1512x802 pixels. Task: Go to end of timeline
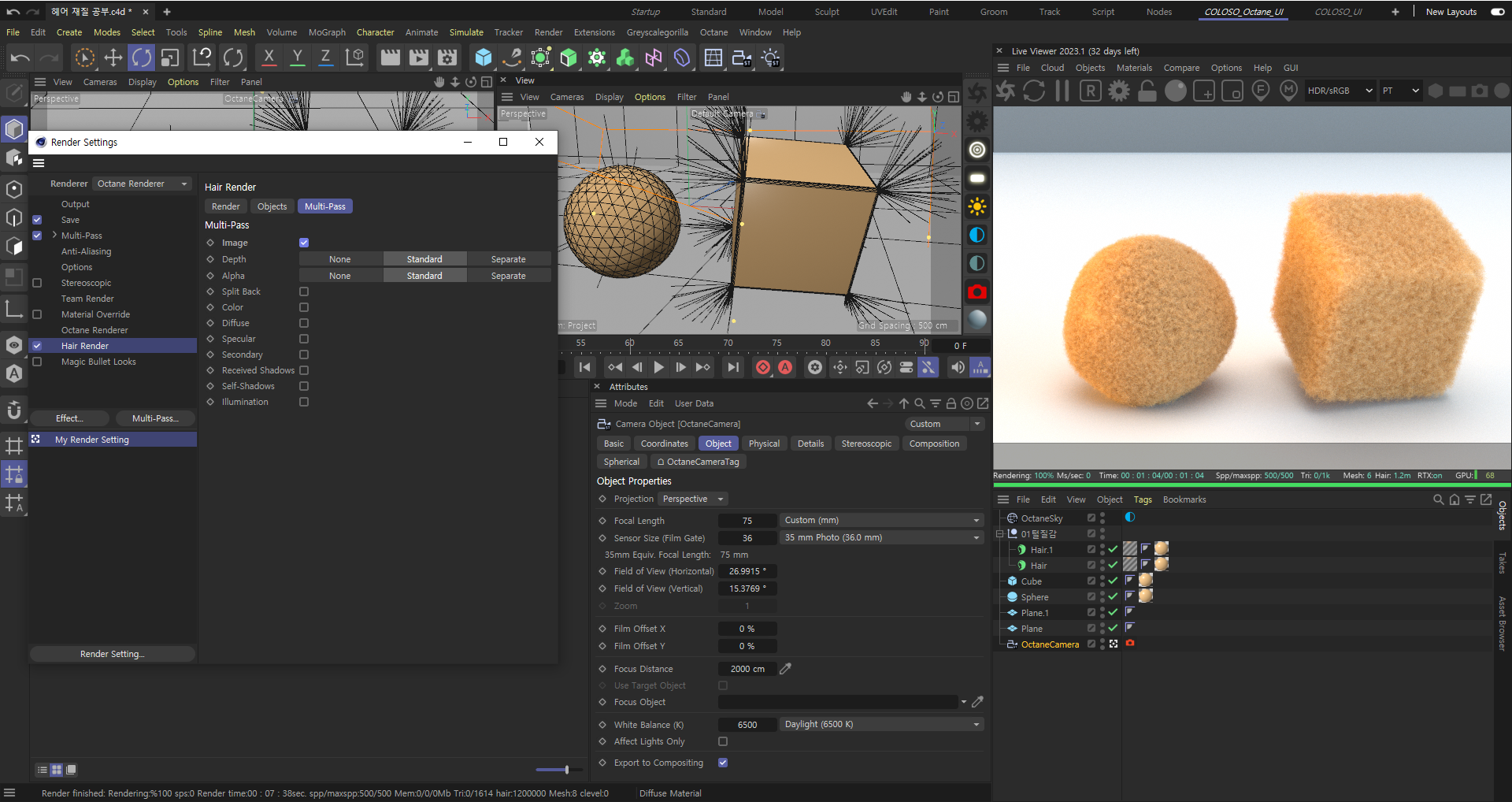coord(733,367)
